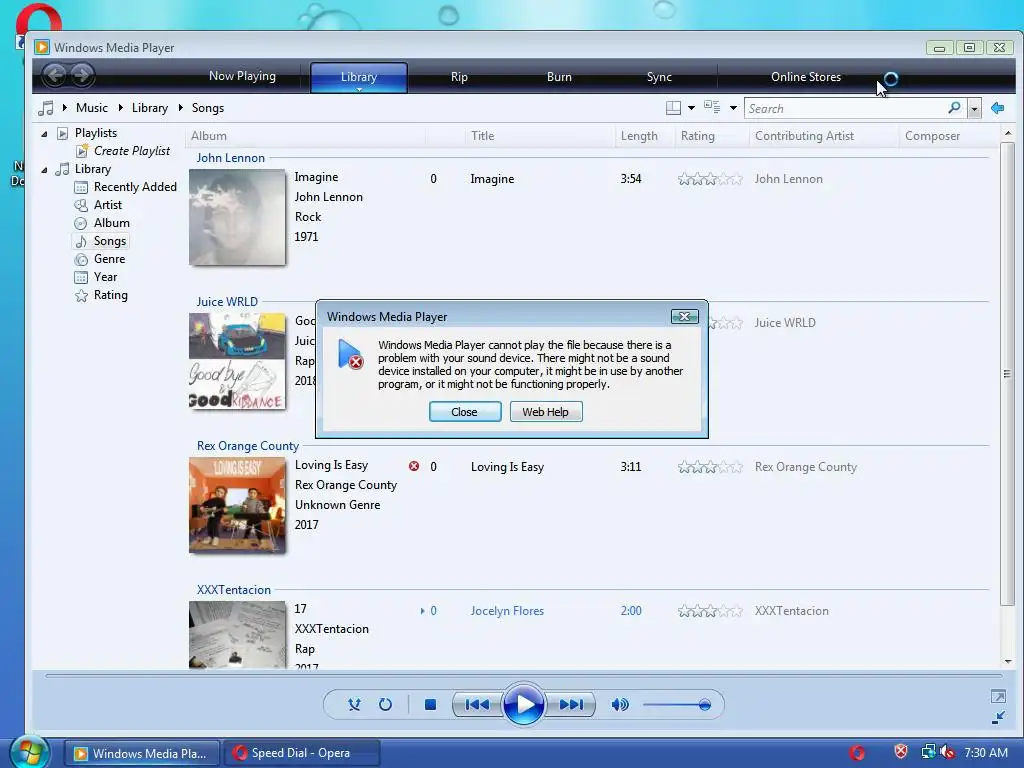This screenshot has width=1024, height=768.
Task: Start playback with the Play button
Action: tap(524, 705)
